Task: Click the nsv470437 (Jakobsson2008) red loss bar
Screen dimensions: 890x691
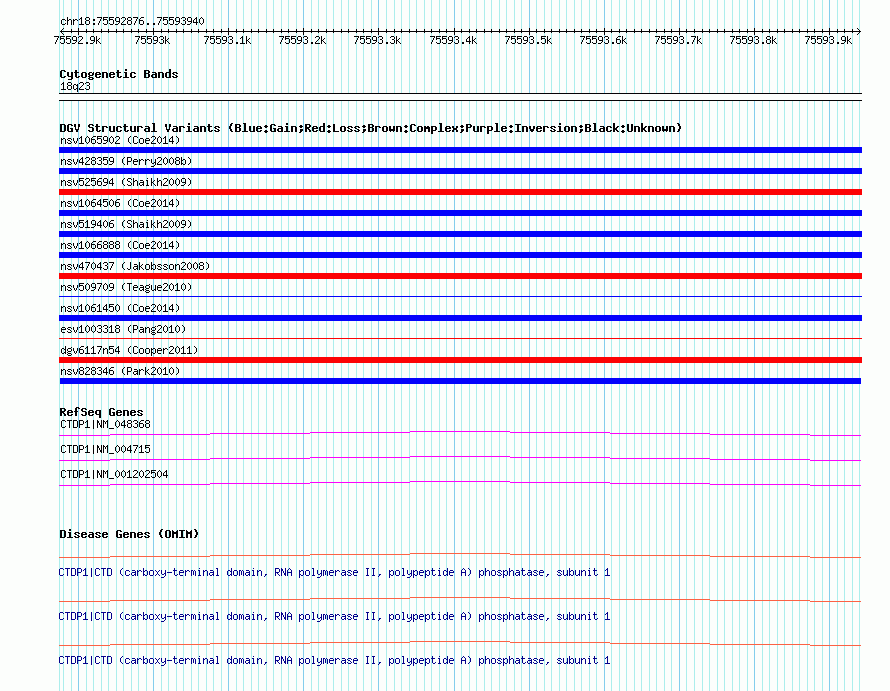Action: [x=460, y=276]
